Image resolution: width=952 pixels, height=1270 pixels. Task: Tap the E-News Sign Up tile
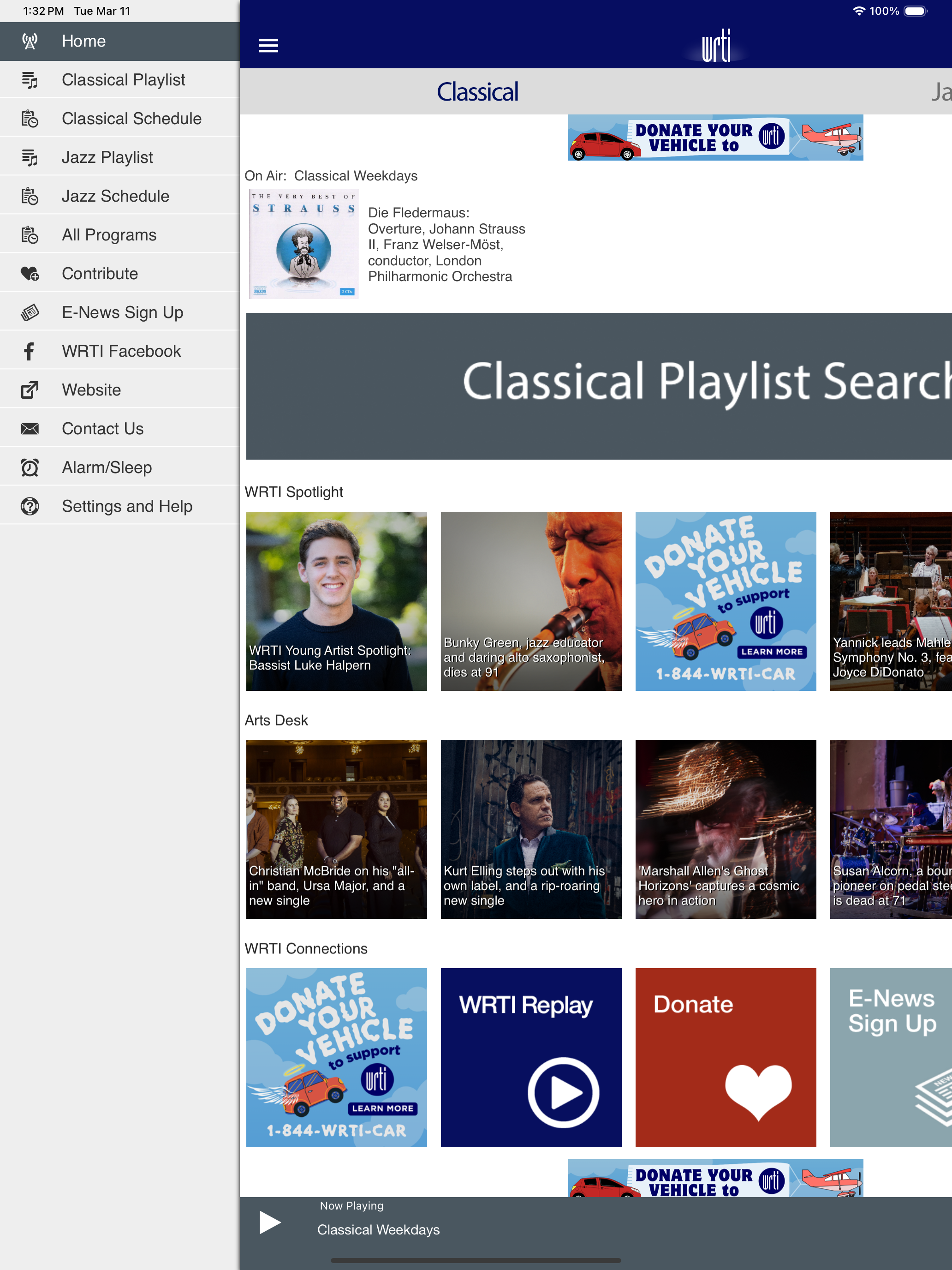(x=891, y=1058)
